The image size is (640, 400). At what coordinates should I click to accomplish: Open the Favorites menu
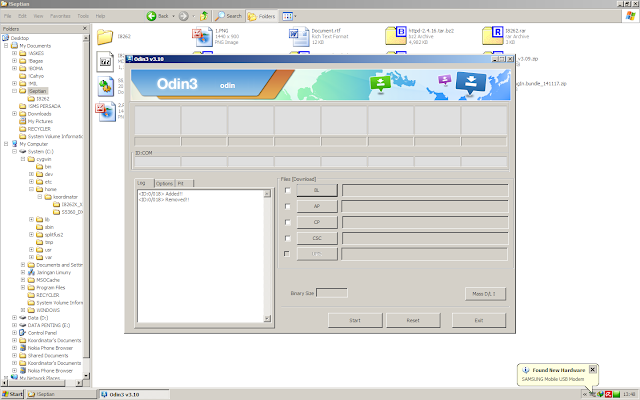[x=60, y=16]
